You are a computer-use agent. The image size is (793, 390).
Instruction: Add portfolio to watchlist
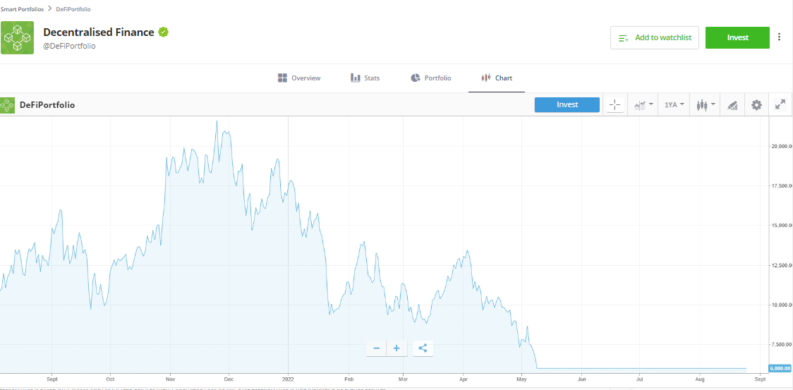(x=654, y=37)
